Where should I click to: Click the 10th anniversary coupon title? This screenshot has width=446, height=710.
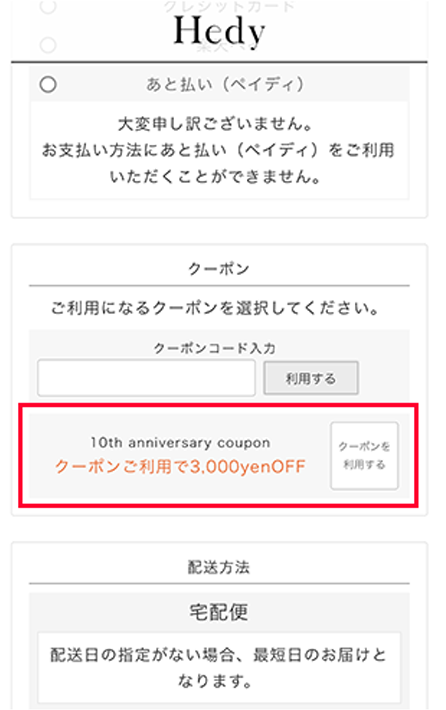click(180, 442)
